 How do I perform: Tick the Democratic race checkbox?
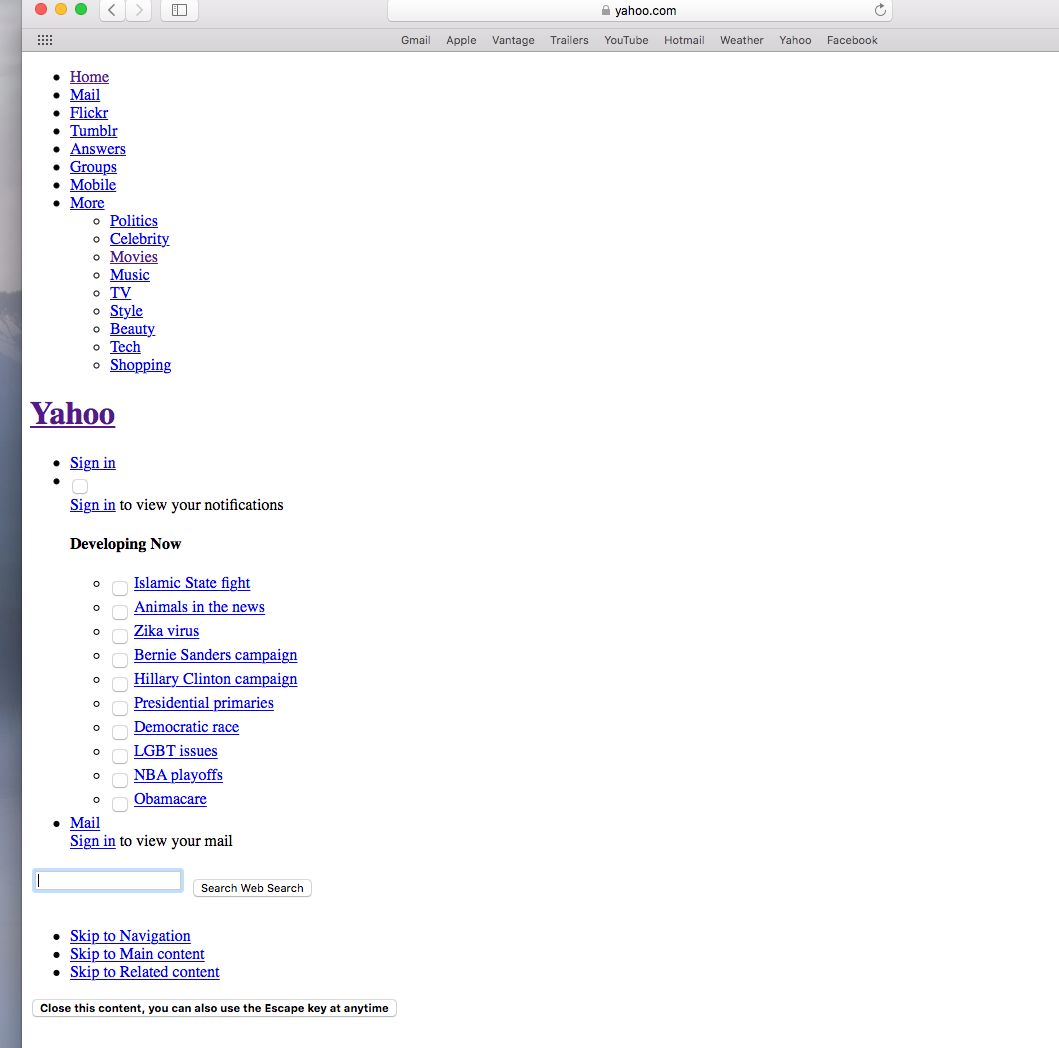click(x=120, y=732)
